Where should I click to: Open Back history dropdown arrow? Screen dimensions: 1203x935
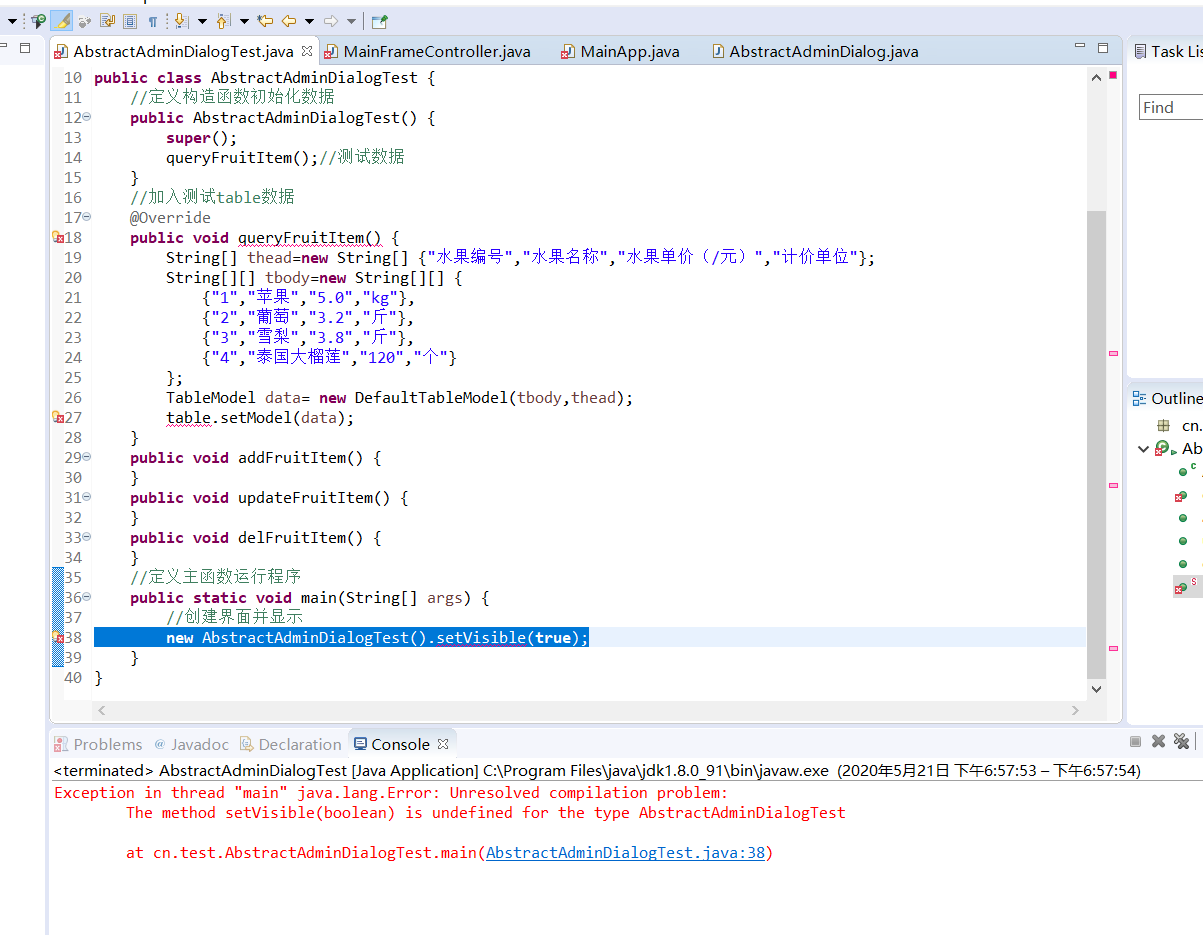(x=309, y=21)
